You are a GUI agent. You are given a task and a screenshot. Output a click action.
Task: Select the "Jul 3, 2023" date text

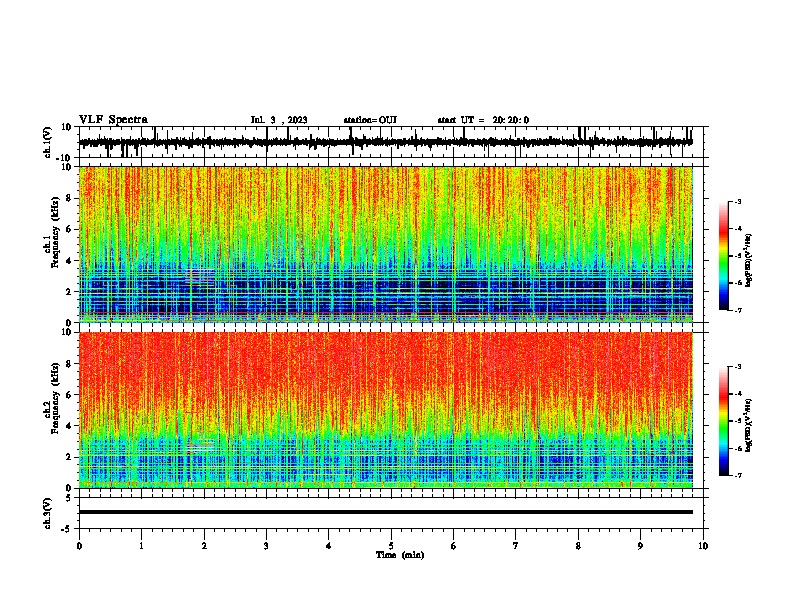pyautogui.click(x=279, y=120)
